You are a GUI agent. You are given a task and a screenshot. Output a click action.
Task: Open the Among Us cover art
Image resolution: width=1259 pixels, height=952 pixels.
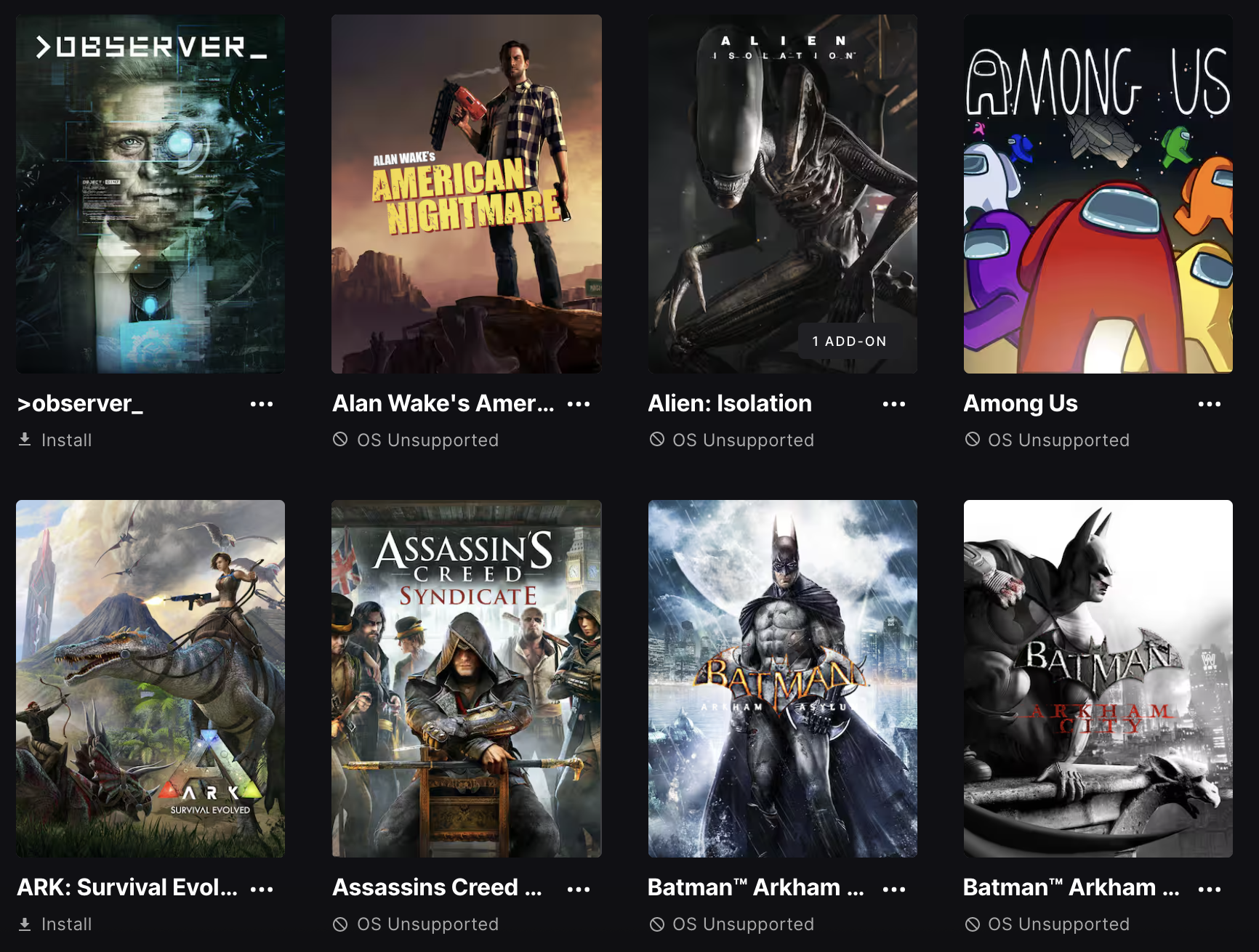(x=1098, y=194)
